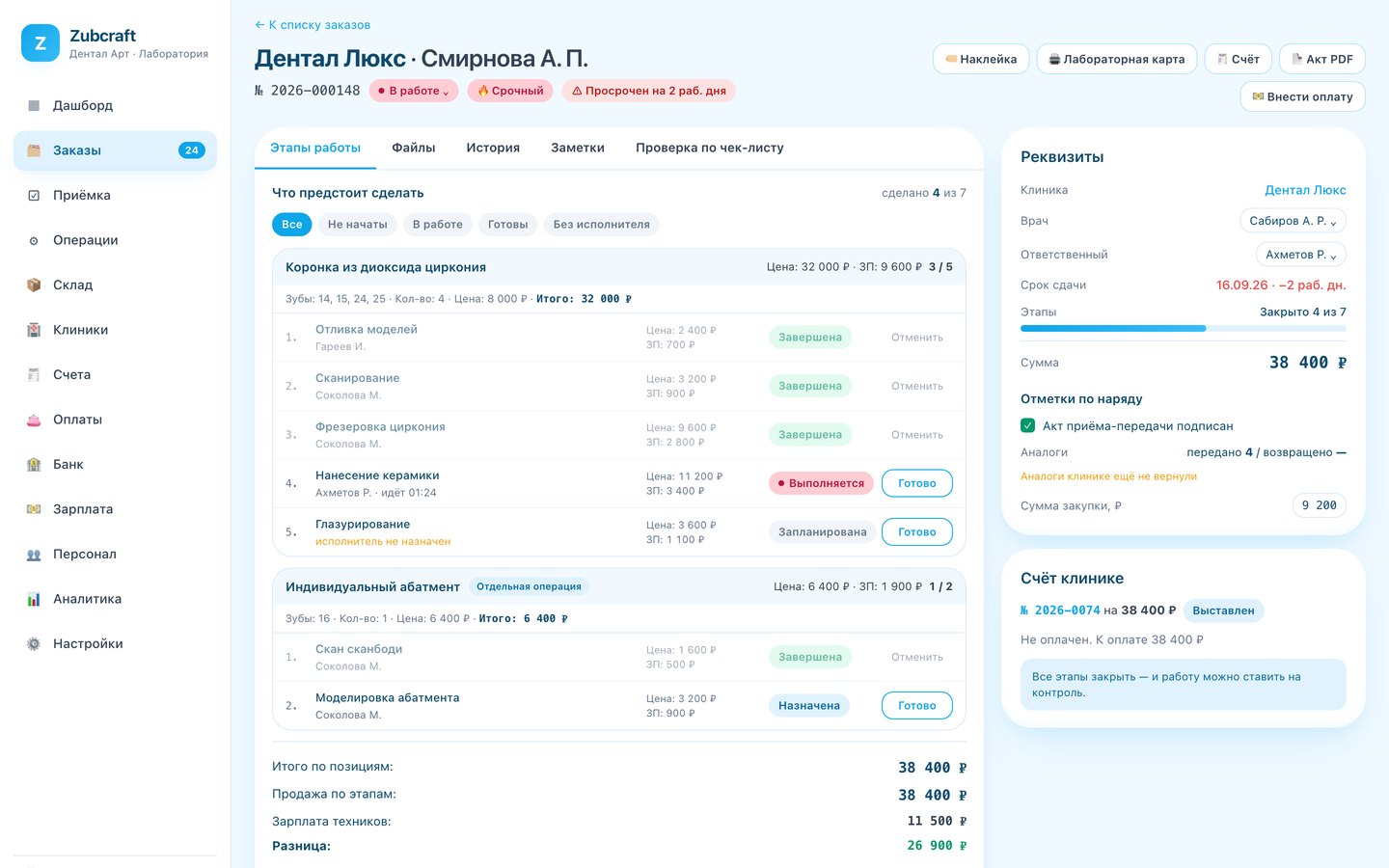Open the Врач dropdown Сабиров А. Р.
Viewport: 1389px width, 868px height.
[x=1293, y=221]
